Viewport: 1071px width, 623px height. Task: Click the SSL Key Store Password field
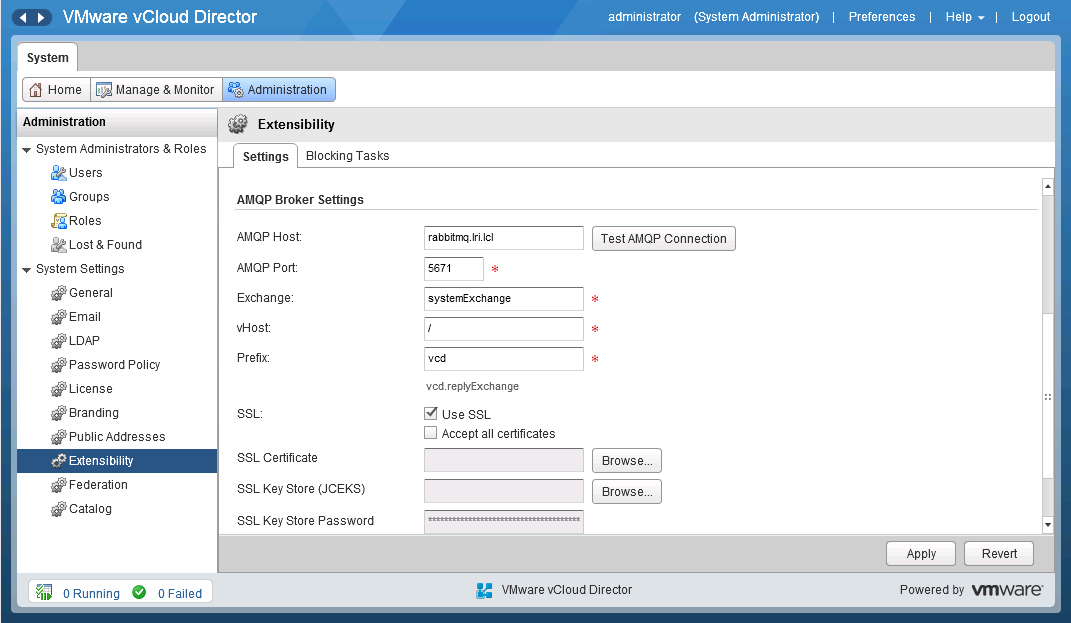tap(503, 521)
